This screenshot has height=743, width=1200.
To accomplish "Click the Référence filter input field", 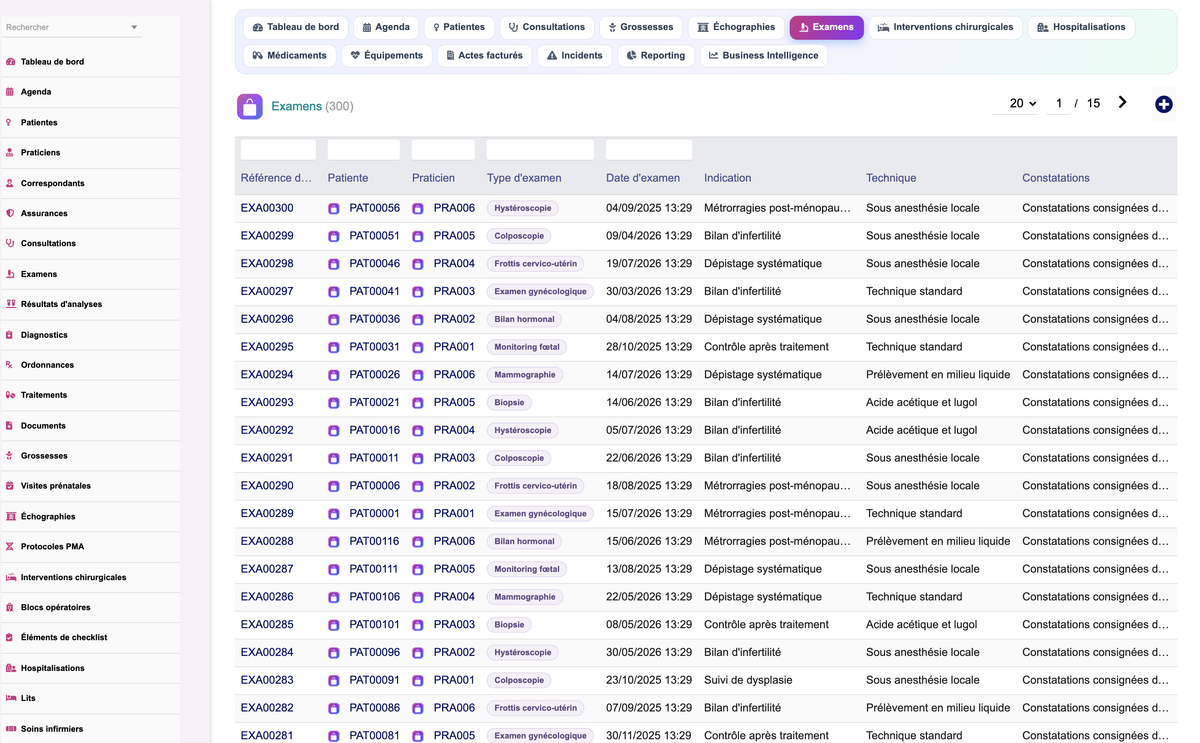I will click(278, 150).
